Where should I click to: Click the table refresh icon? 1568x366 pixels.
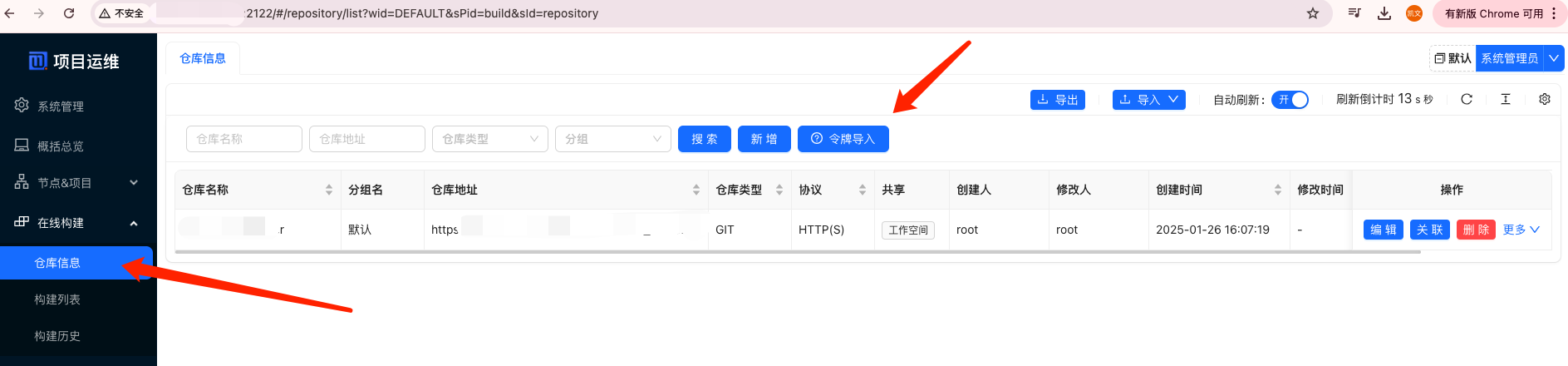(1467, 99)
